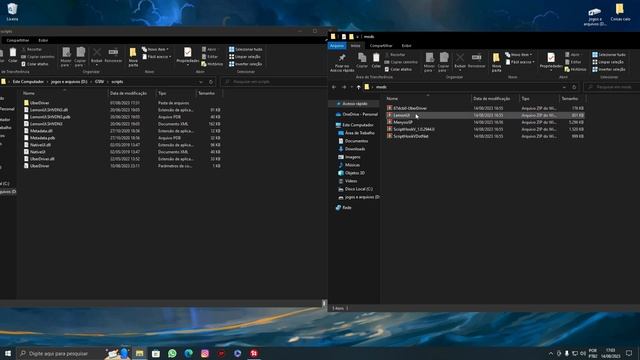Viewport: 640px width, 360px height.
Task: Click Propriedades in the scripts window
Action: point(187,56)
